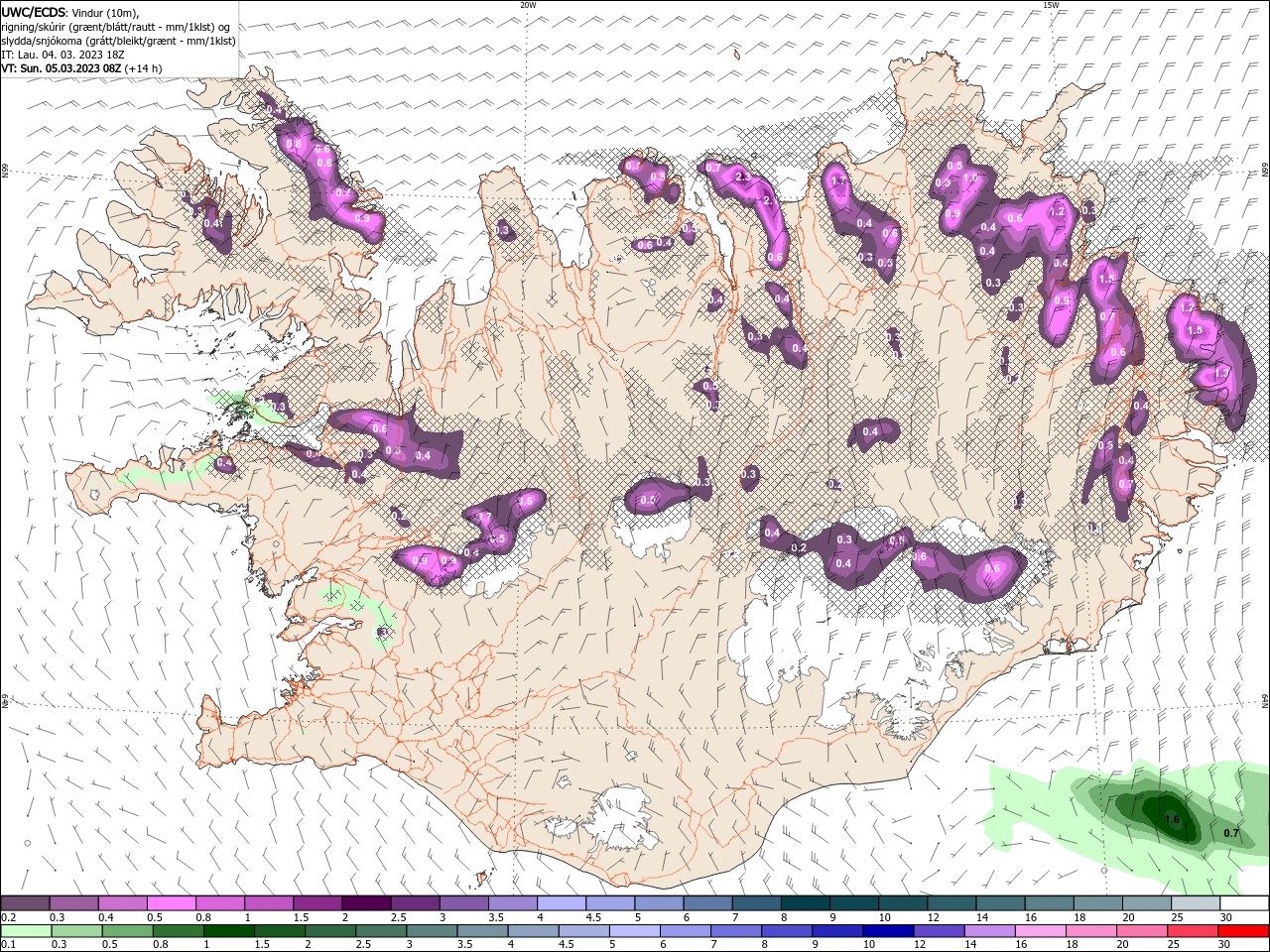Click the 1.0 snowfall value in northeast
Viewport: 1270px width, 952px height.
pos(970,178)
